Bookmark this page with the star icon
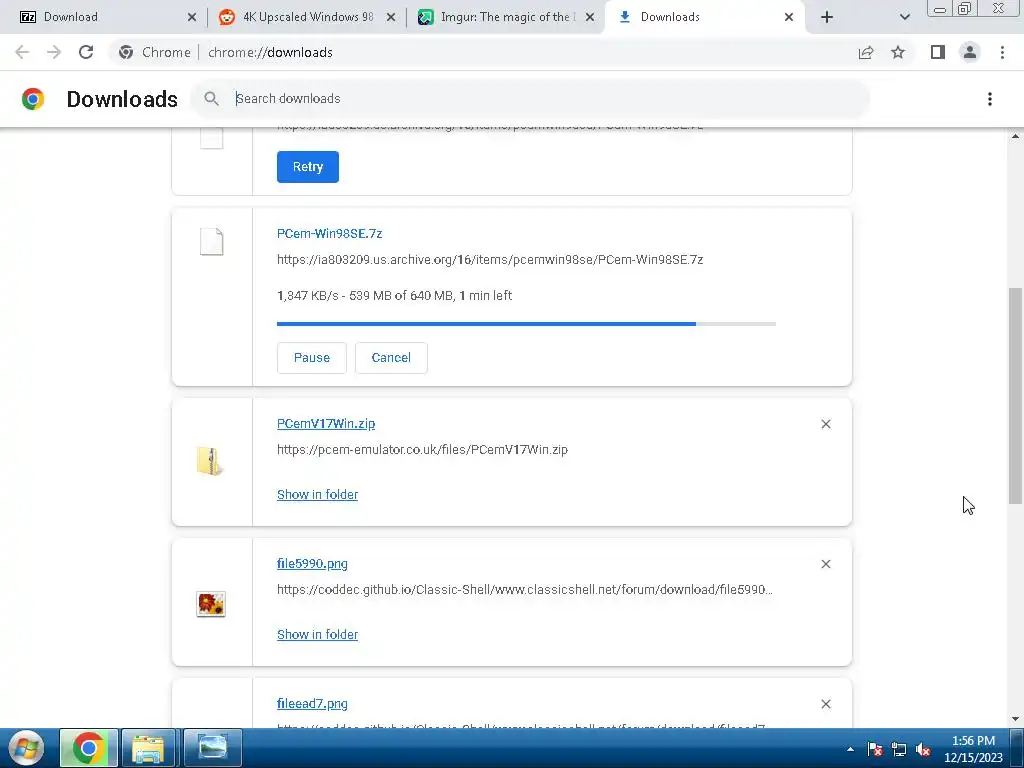Screen dimensions: 1024x768 [898, 52]
